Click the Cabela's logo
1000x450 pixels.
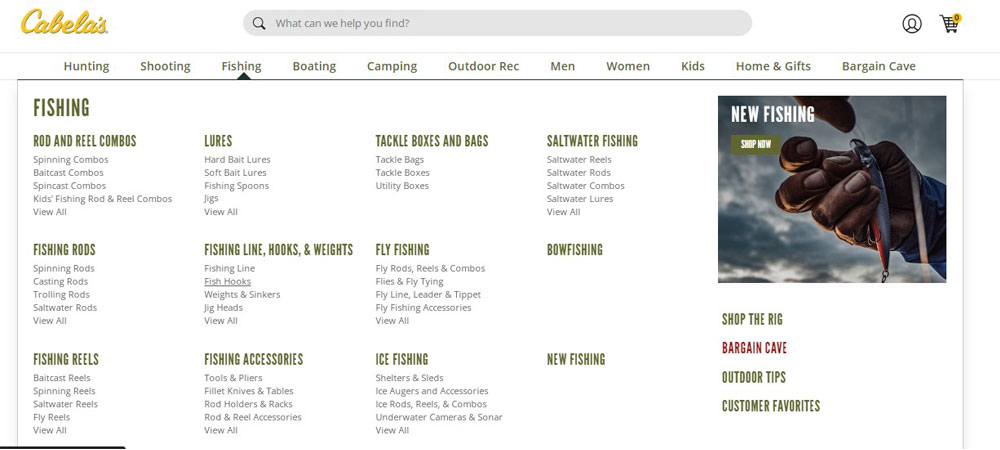coord(64,23)
